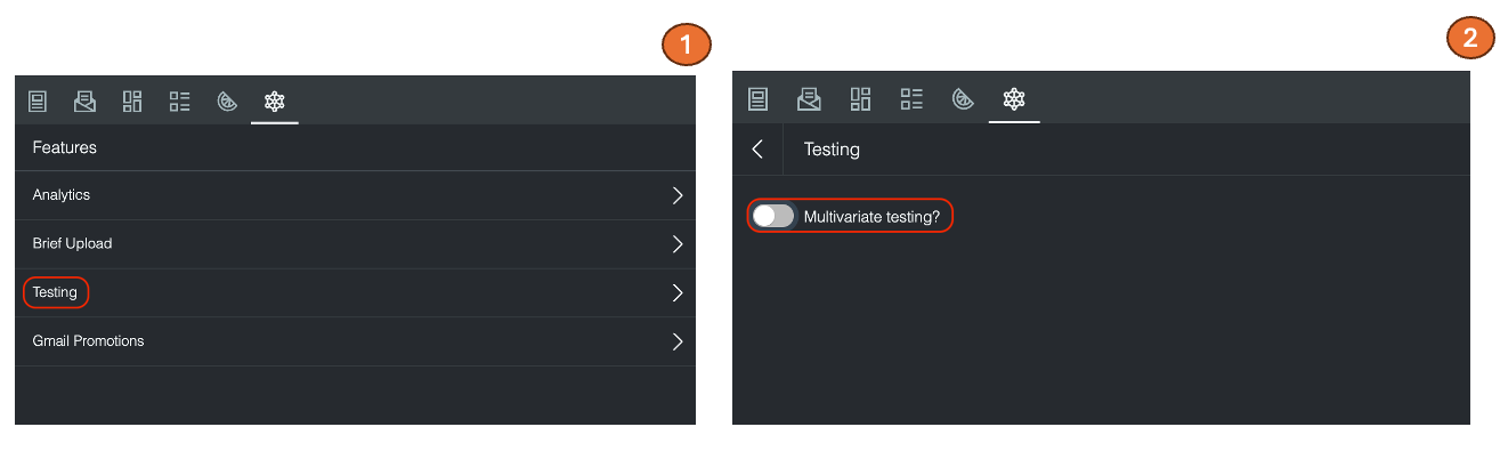Viewport: 1500px width, 460px height.
Task: Click the citrus slice icon in the Testing panel
Action: 962,99
